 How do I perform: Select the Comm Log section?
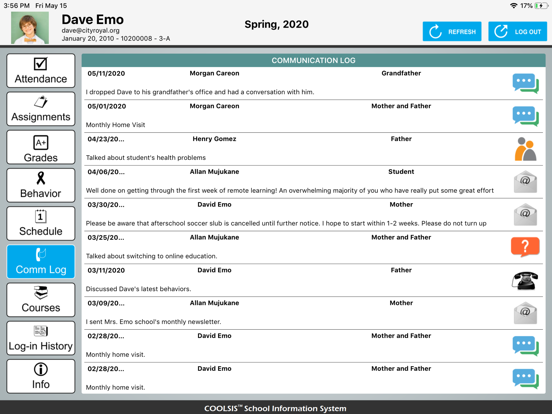(40, 262)
